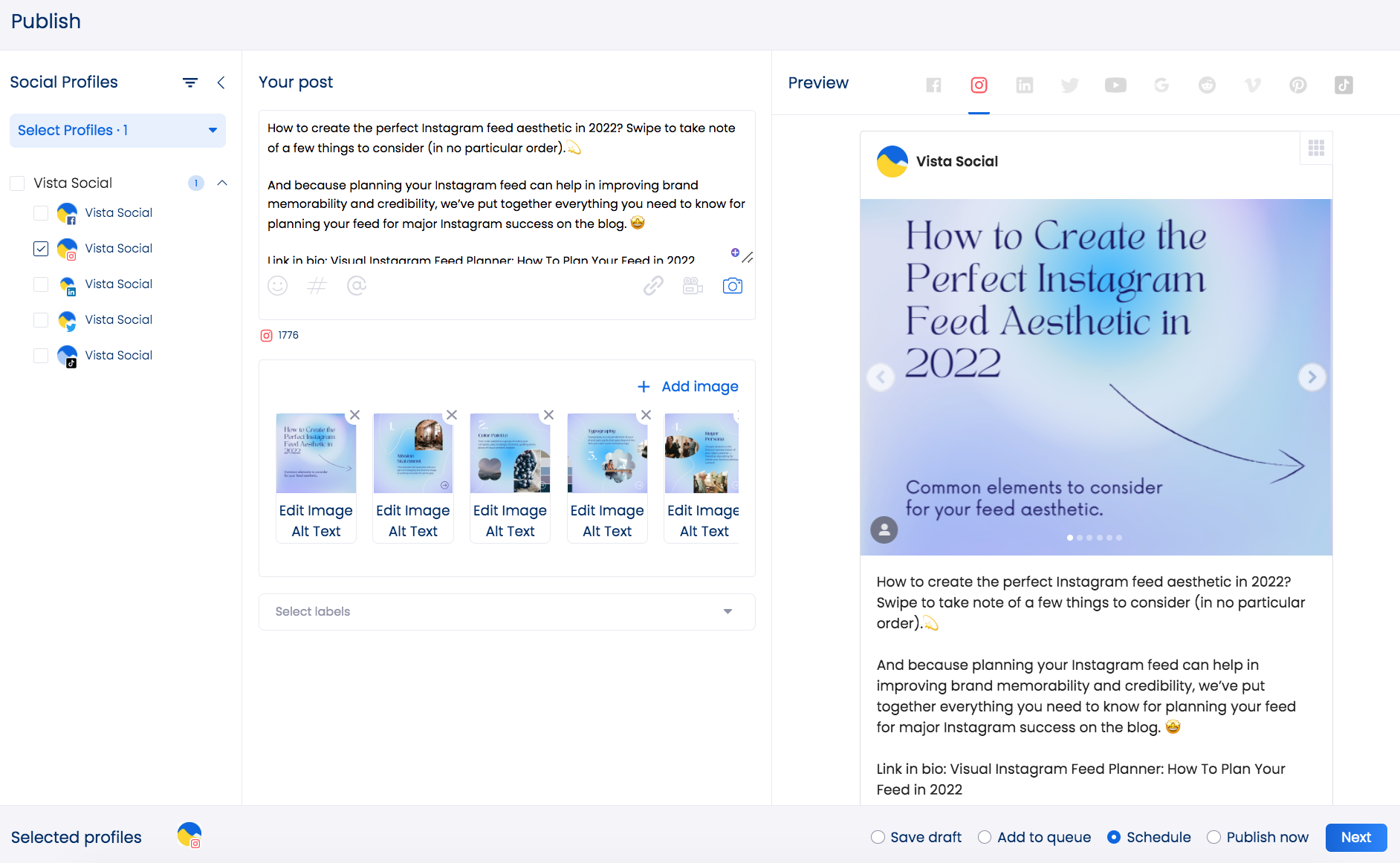Screen dimensions: 1400x863
Task: Select the Publish now option
Action: tap(1213, 837)
